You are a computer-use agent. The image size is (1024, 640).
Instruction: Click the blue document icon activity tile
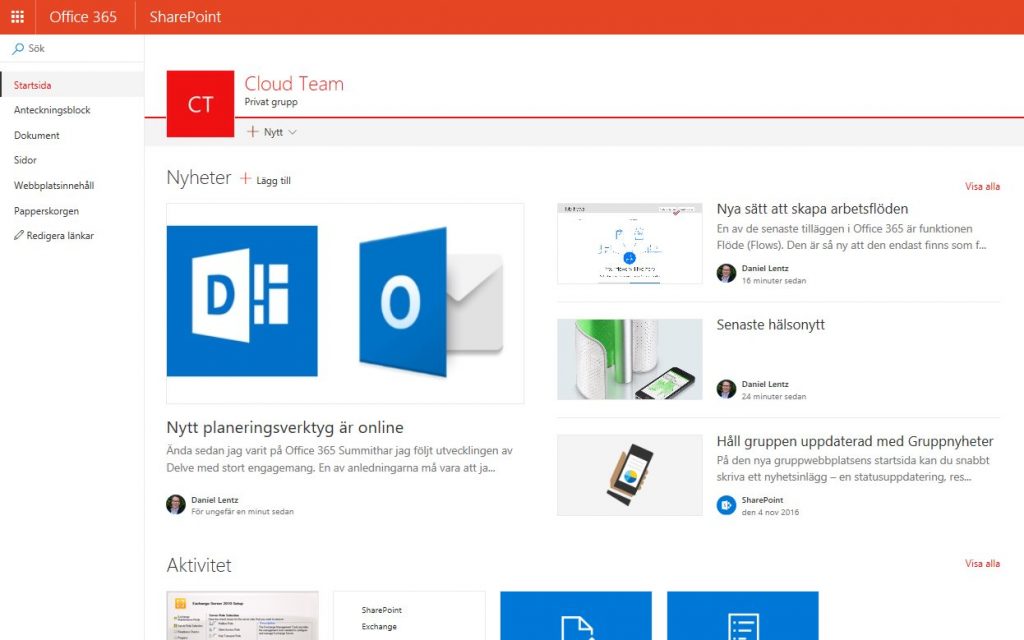point(575,616)
